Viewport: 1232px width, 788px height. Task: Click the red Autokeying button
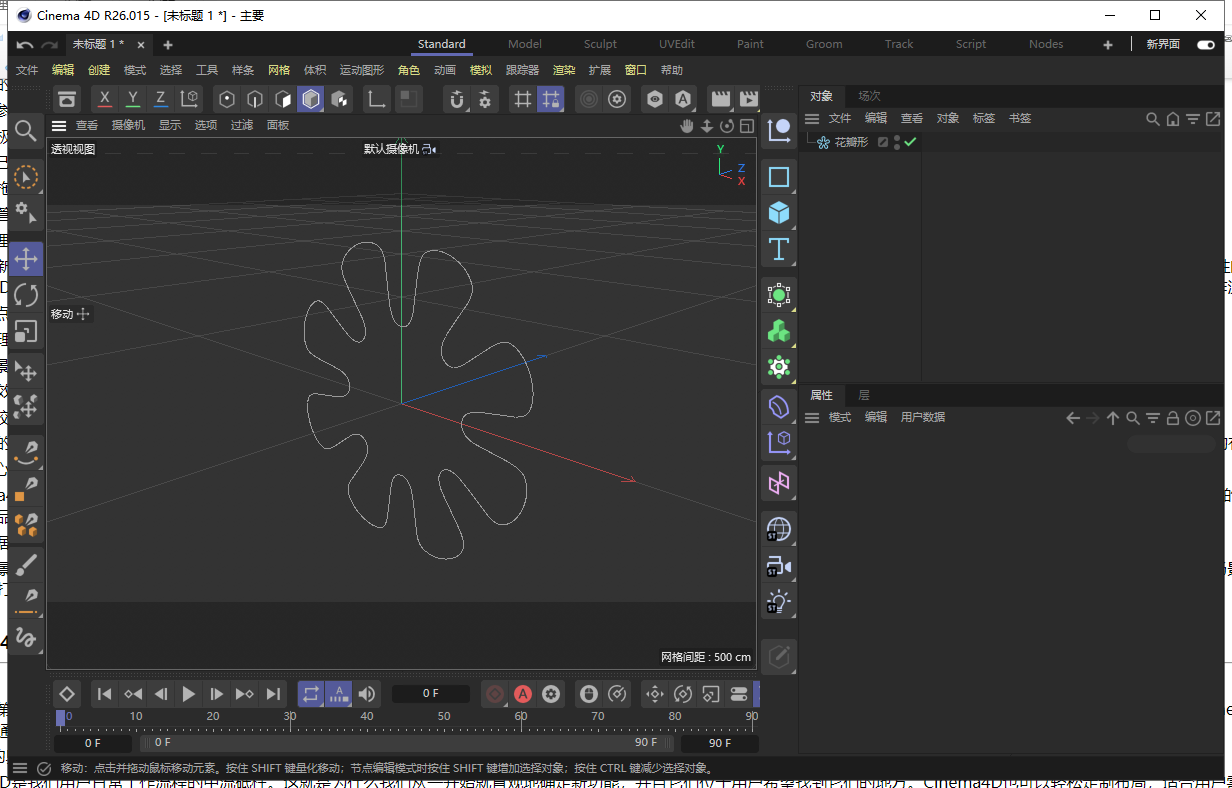(522, 694)
